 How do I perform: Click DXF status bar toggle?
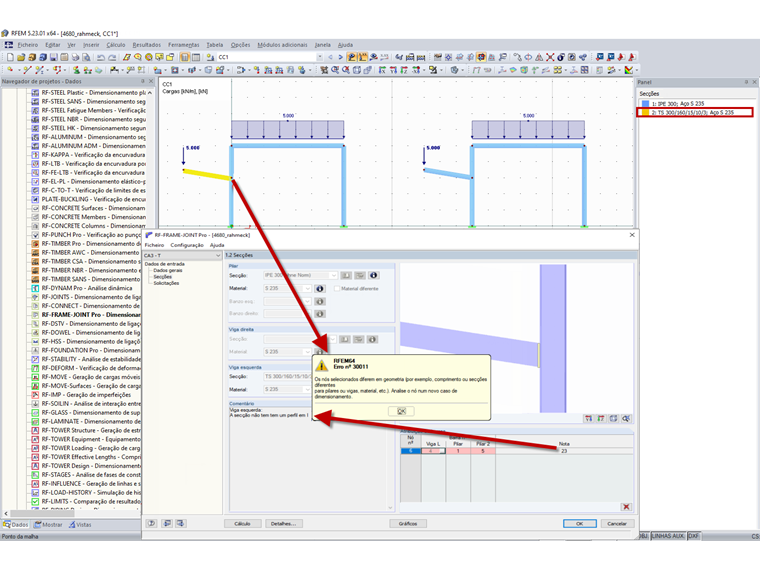point(694,536)
